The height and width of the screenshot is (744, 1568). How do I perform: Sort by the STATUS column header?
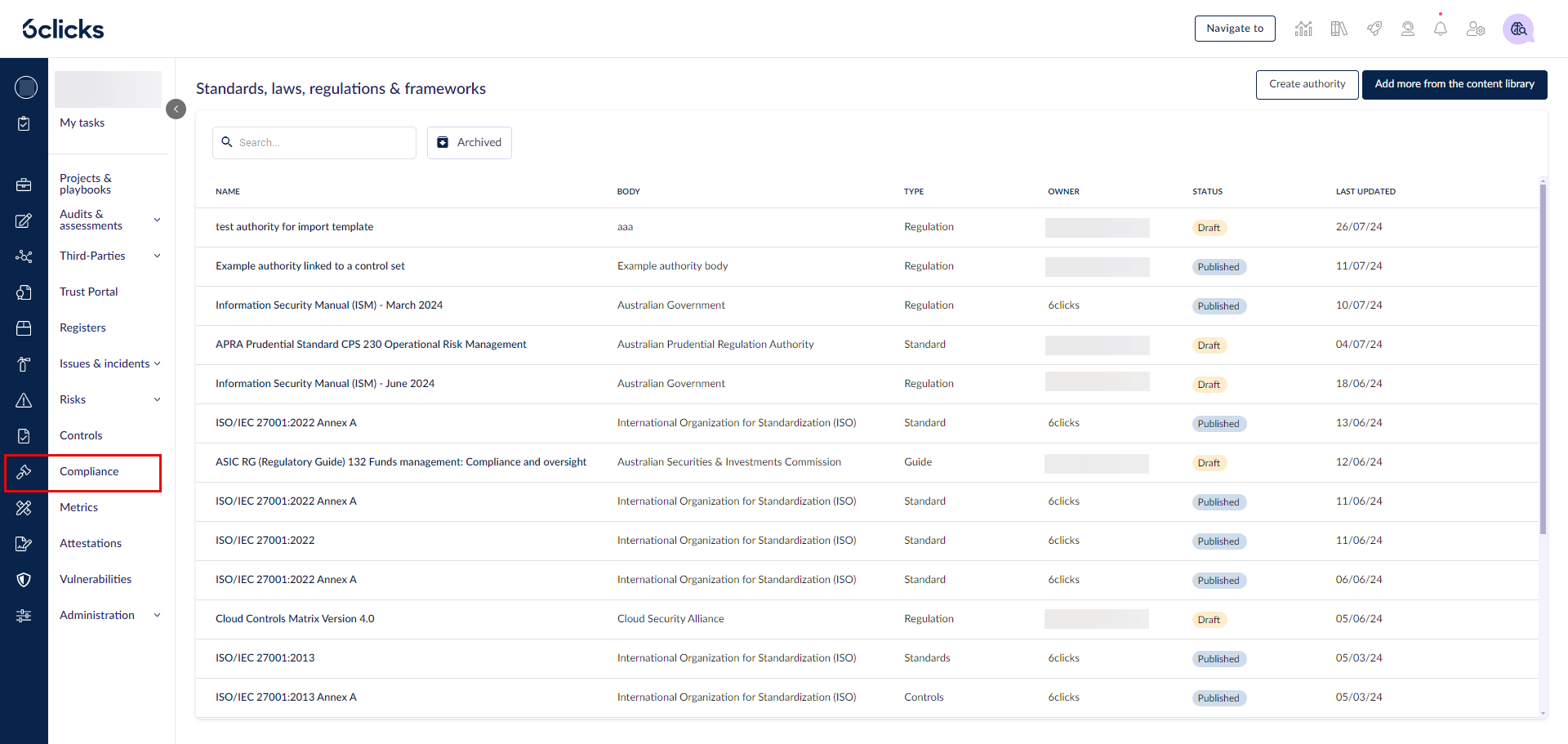click(x=1208, y=192)
